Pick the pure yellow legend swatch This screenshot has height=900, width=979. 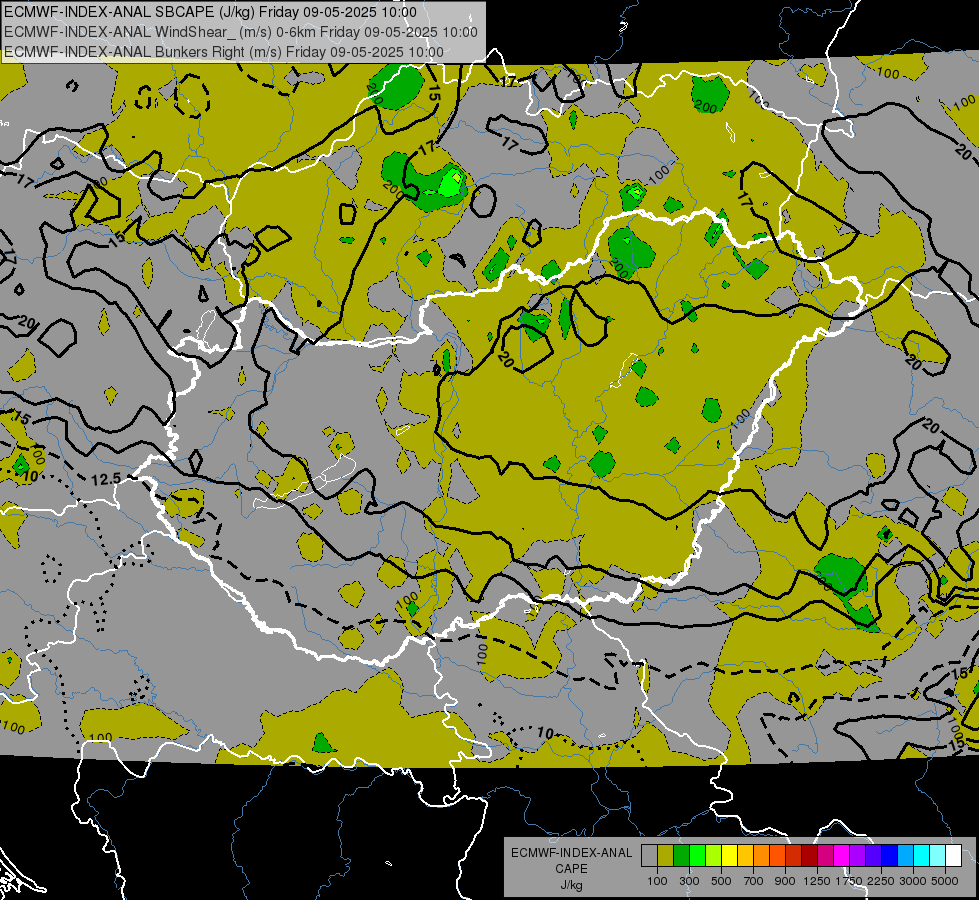[x=729, y=856]
